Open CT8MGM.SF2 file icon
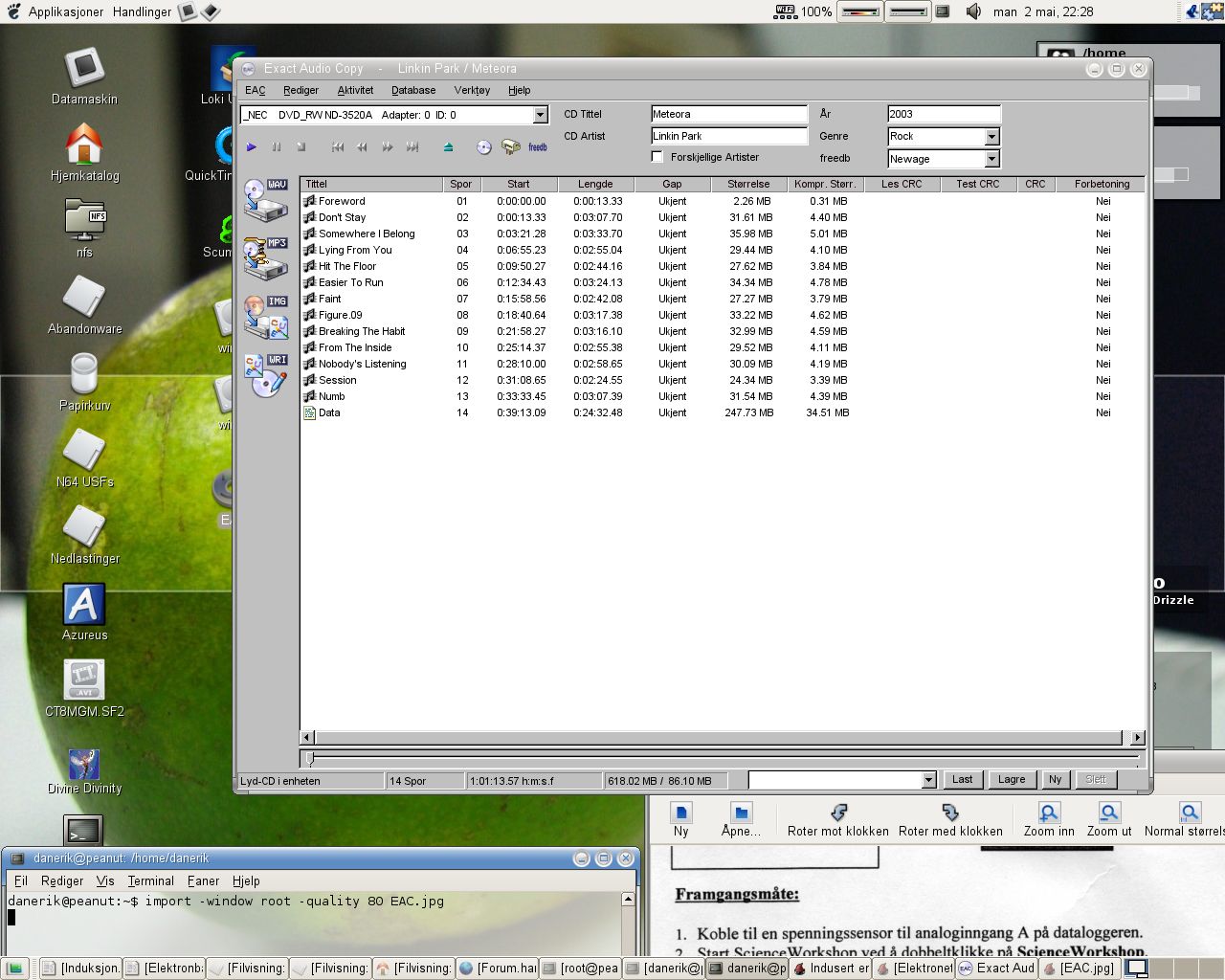 84,689
